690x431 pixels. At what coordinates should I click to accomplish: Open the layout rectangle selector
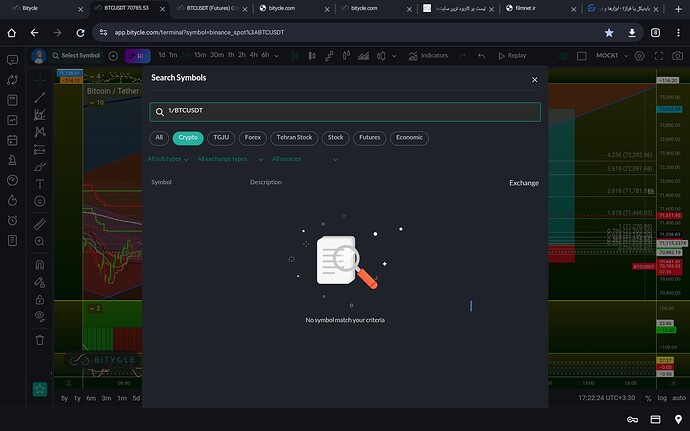point(582,56)
